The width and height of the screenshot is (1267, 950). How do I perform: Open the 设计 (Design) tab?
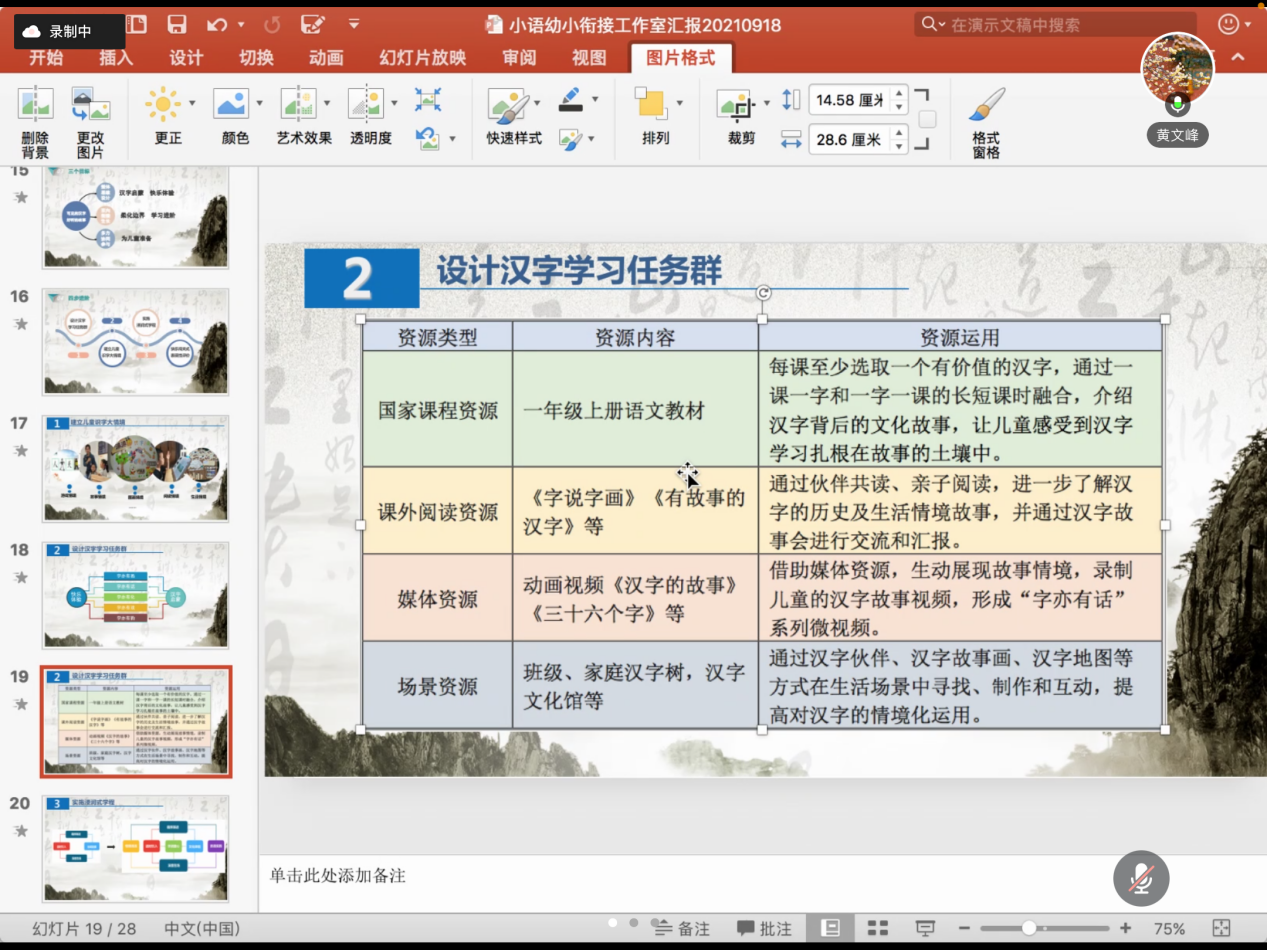pos(186,58)
